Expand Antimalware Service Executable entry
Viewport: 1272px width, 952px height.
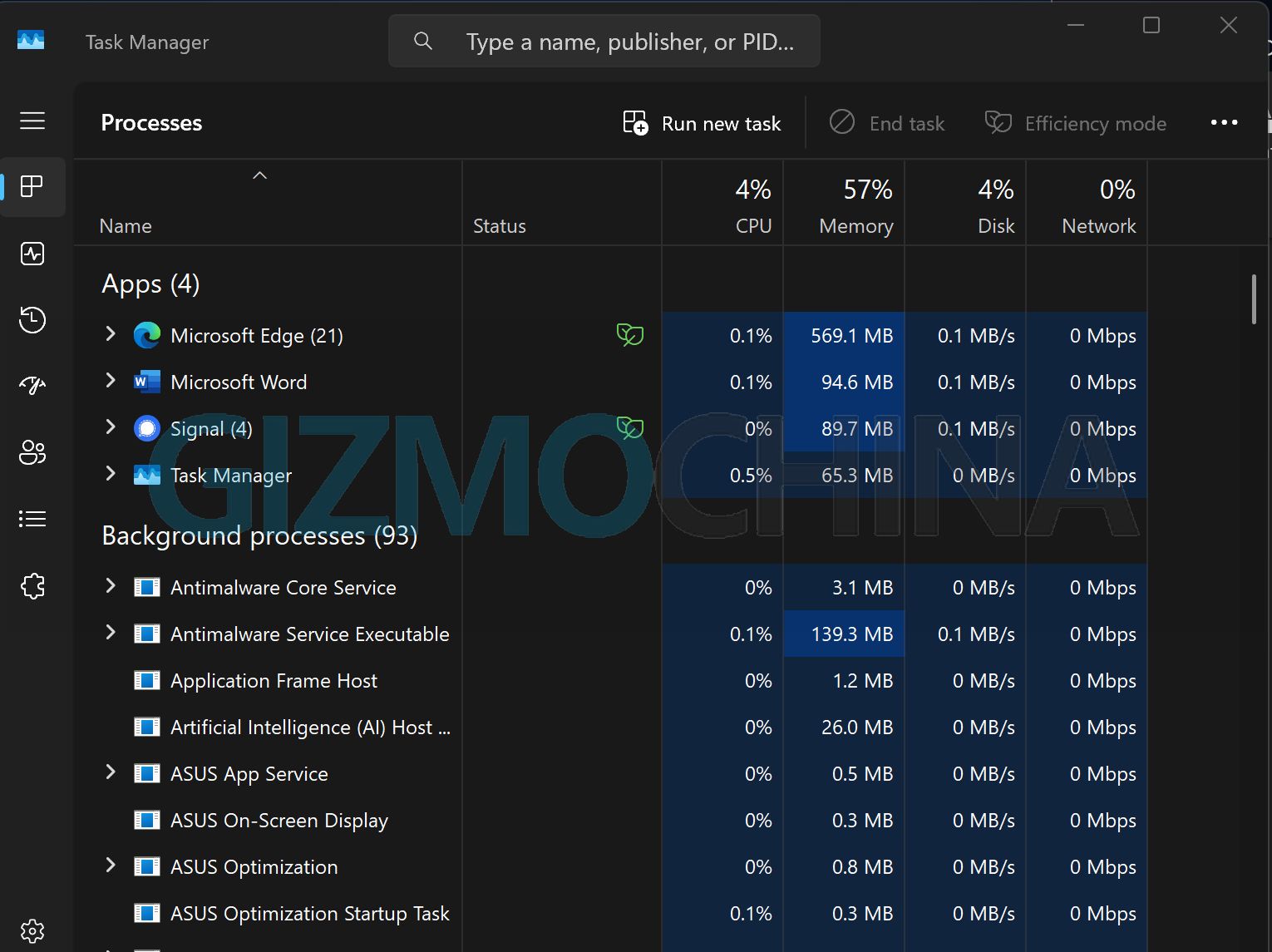tap(111, 633)
